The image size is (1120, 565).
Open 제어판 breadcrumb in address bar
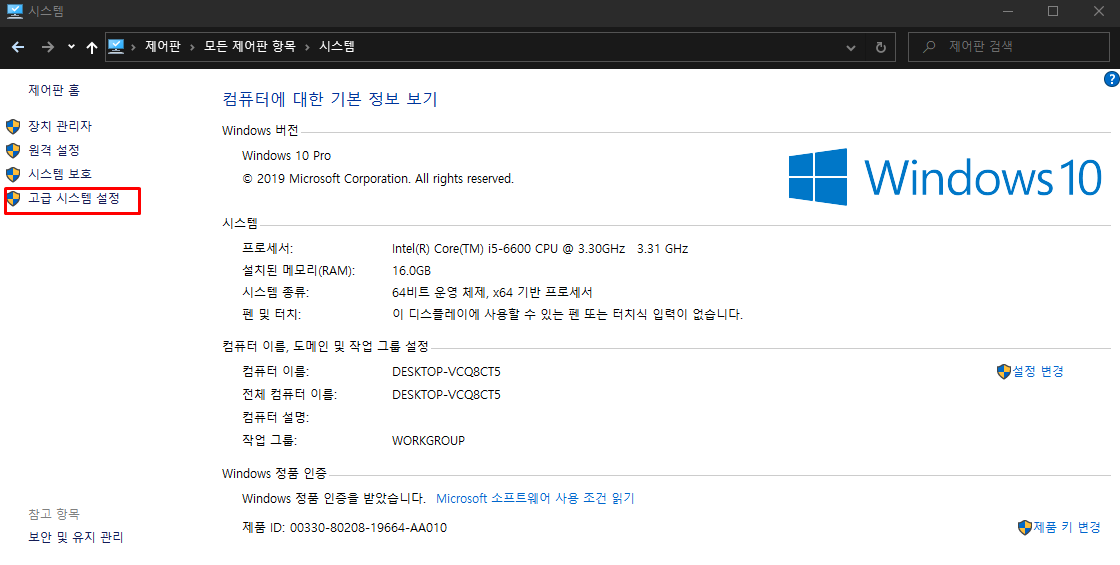pyautogui.click(x=162, y=46)
